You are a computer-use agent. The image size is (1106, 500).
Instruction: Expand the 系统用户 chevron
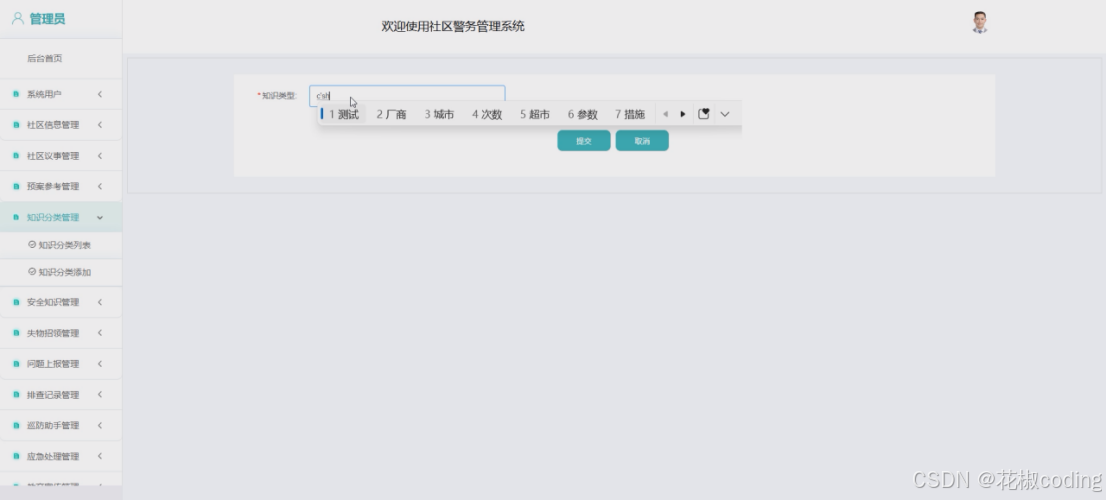coord(100,94)
